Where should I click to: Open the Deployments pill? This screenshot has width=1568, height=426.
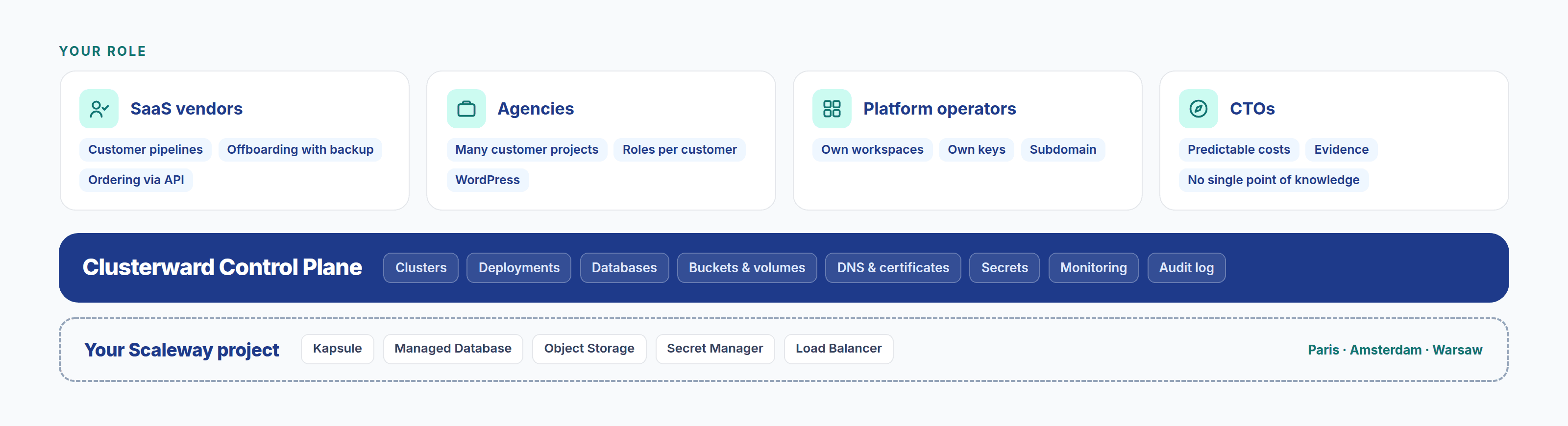click(518, 268)
